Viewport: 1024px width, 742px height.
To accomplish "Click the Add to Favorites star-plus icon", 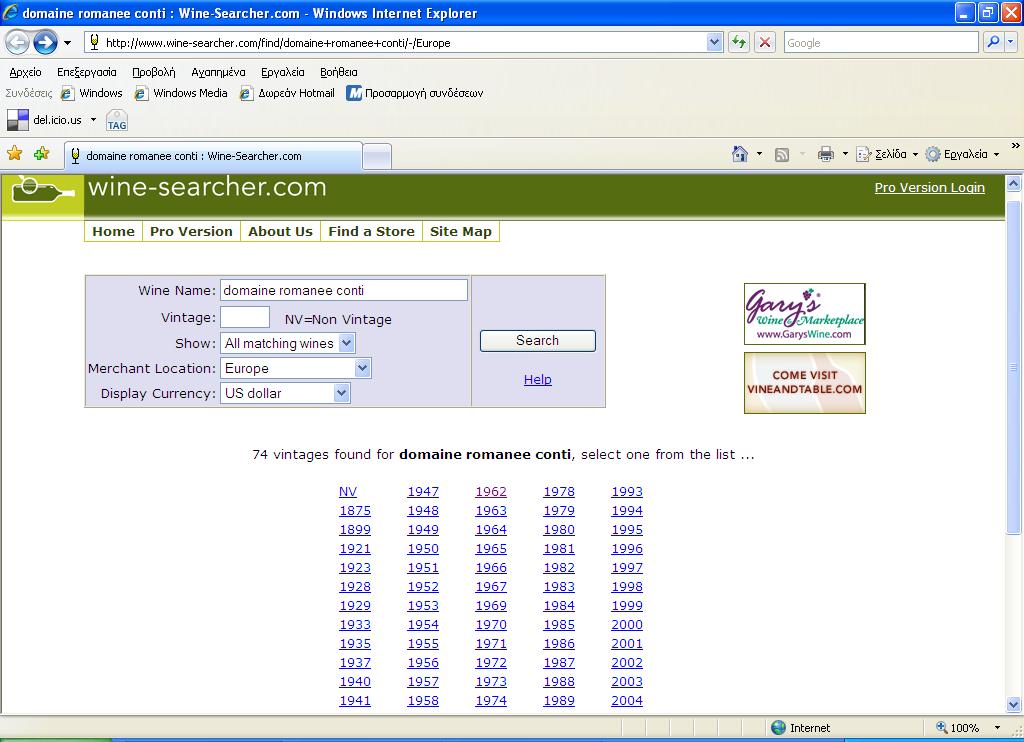I will pos(42,153).
